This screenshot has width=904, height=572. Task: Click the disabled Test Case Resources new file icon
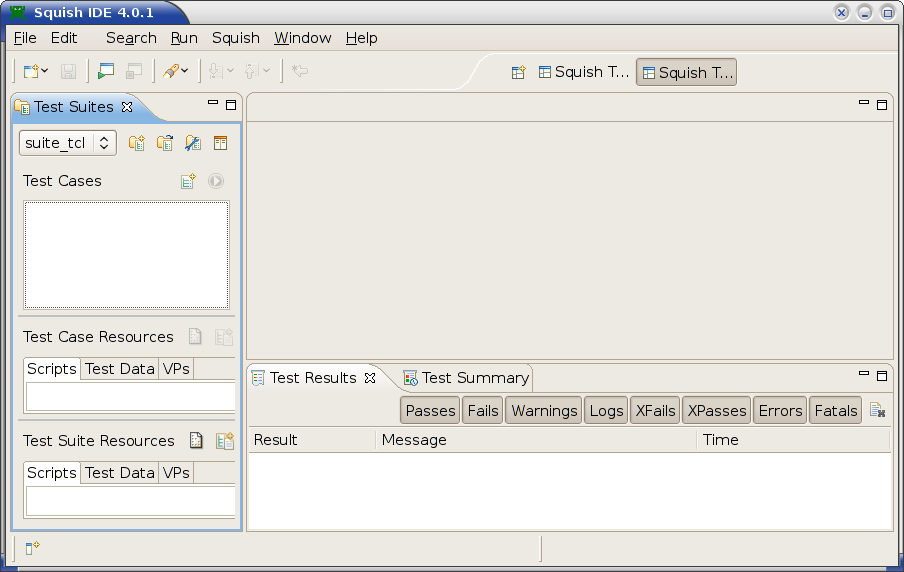pyautogui.click(x=195, y=337)
